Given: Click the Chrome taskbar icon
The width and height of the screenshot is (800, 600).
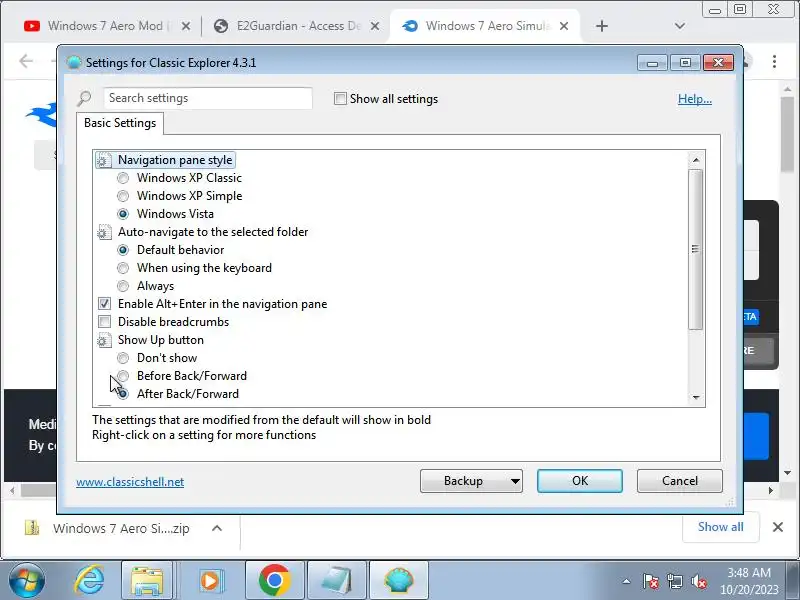Looking at the screenshot, I should [x=274, y=580].
